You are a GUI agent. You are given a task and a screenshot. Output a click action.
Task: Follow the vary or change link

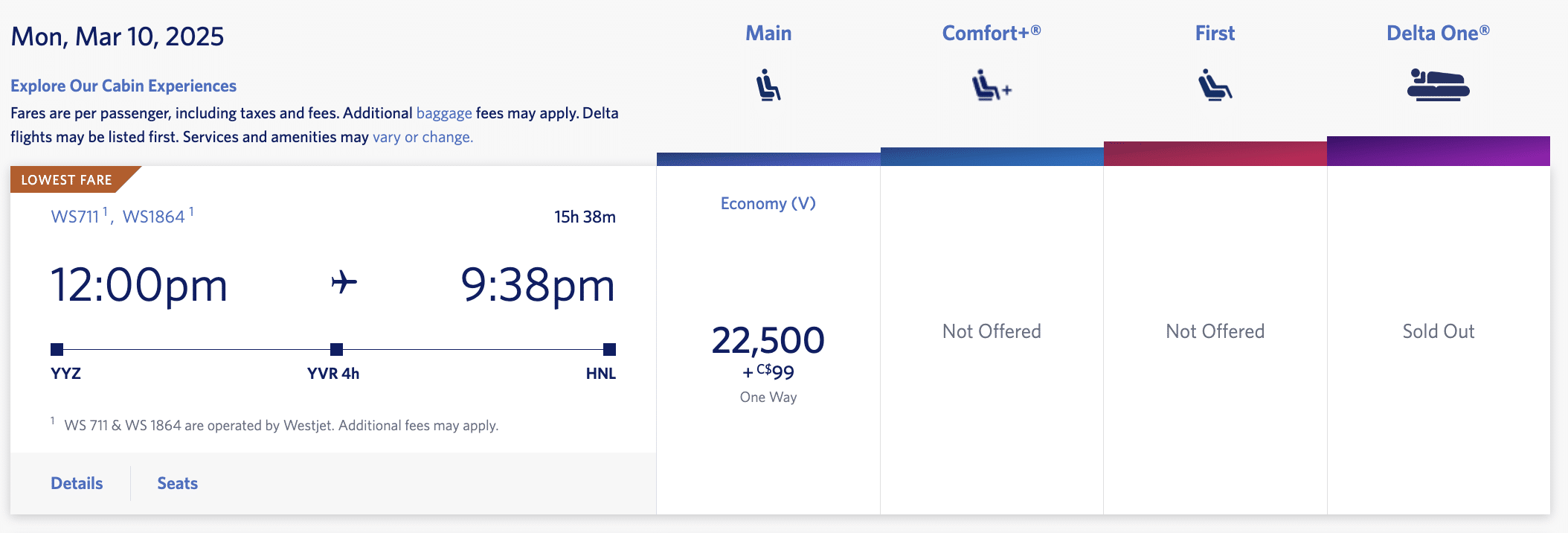pos(422,137)
